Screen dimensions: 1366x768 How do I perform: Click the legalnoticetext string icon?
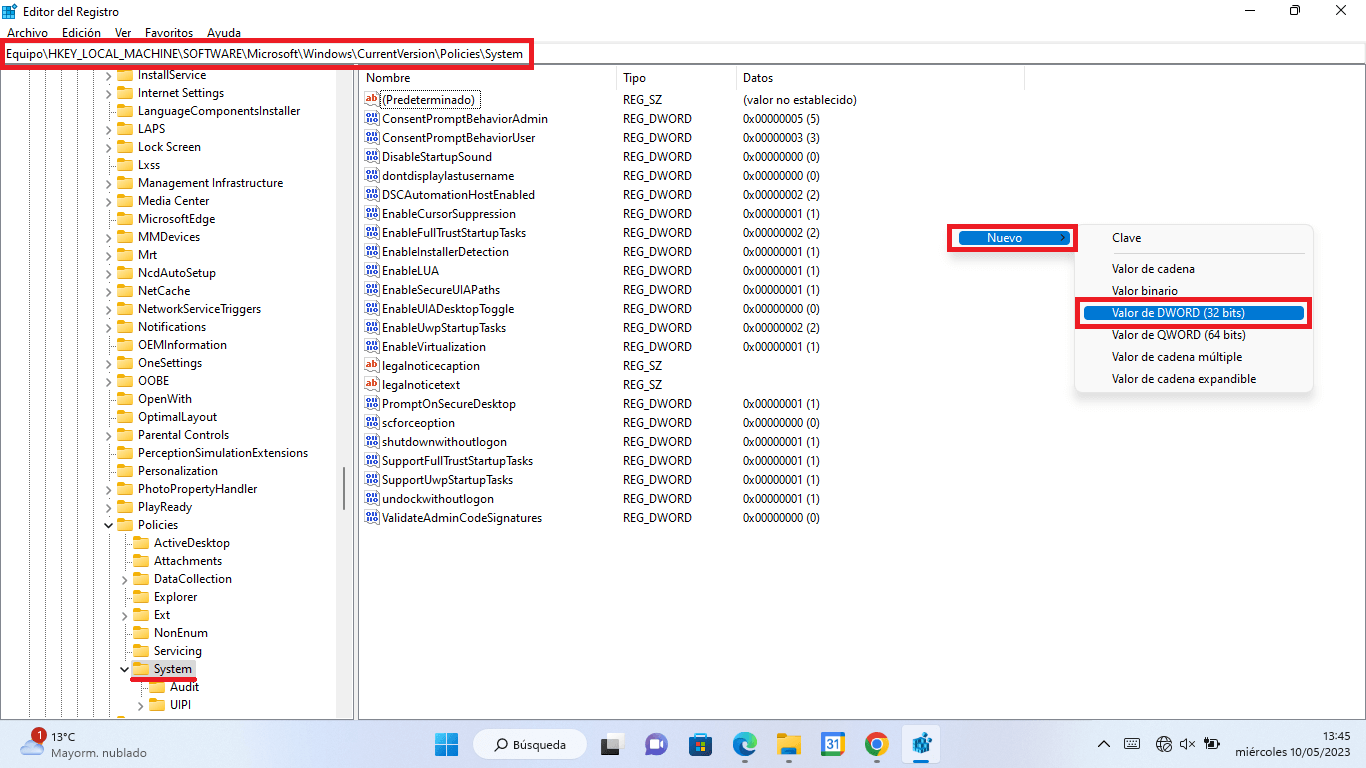(x=372, y=385)
